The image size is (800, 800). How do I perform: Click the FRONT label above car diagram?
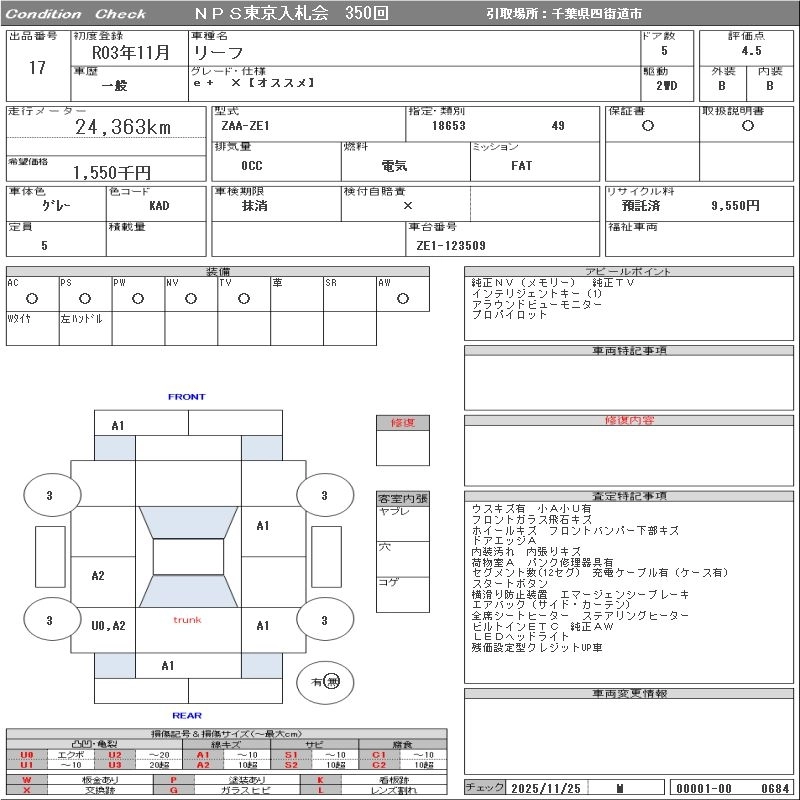click(187, 396)
